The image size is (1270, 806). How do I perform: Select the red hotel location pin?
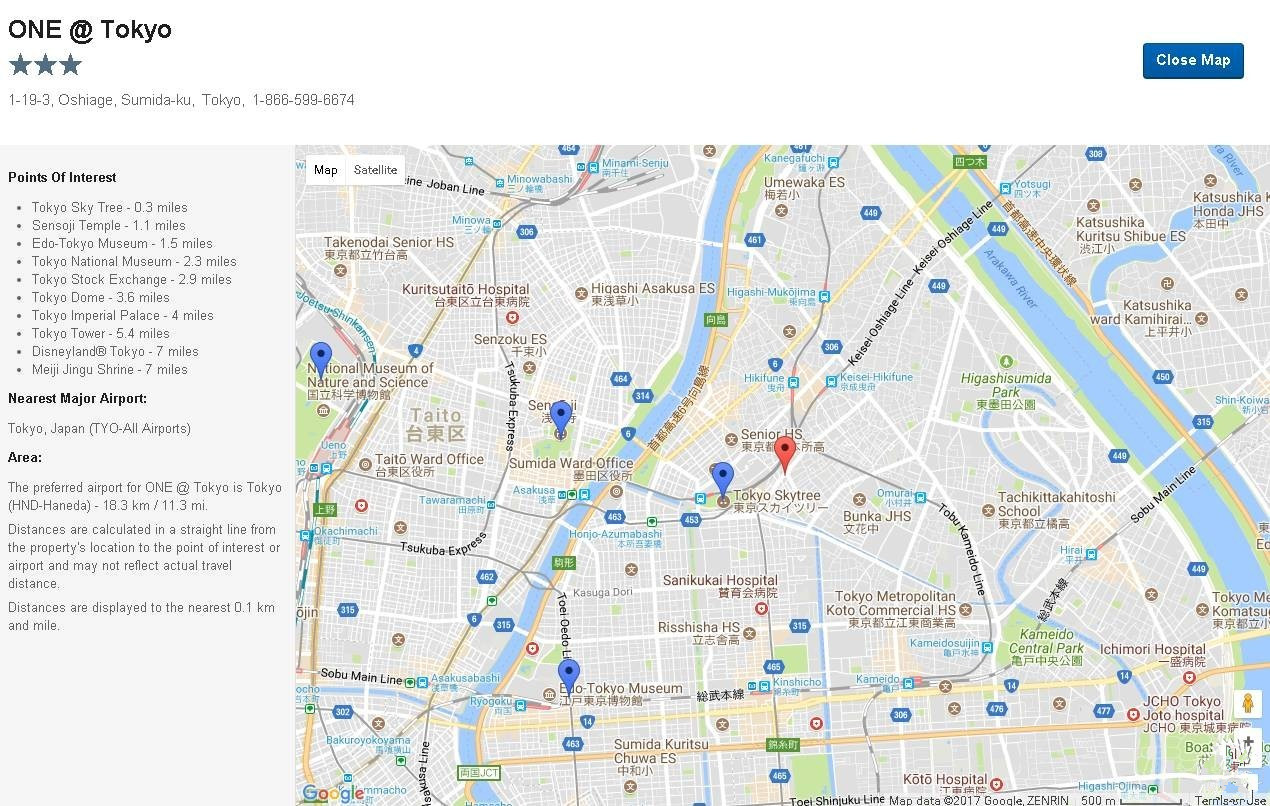[x=786, y=453]
